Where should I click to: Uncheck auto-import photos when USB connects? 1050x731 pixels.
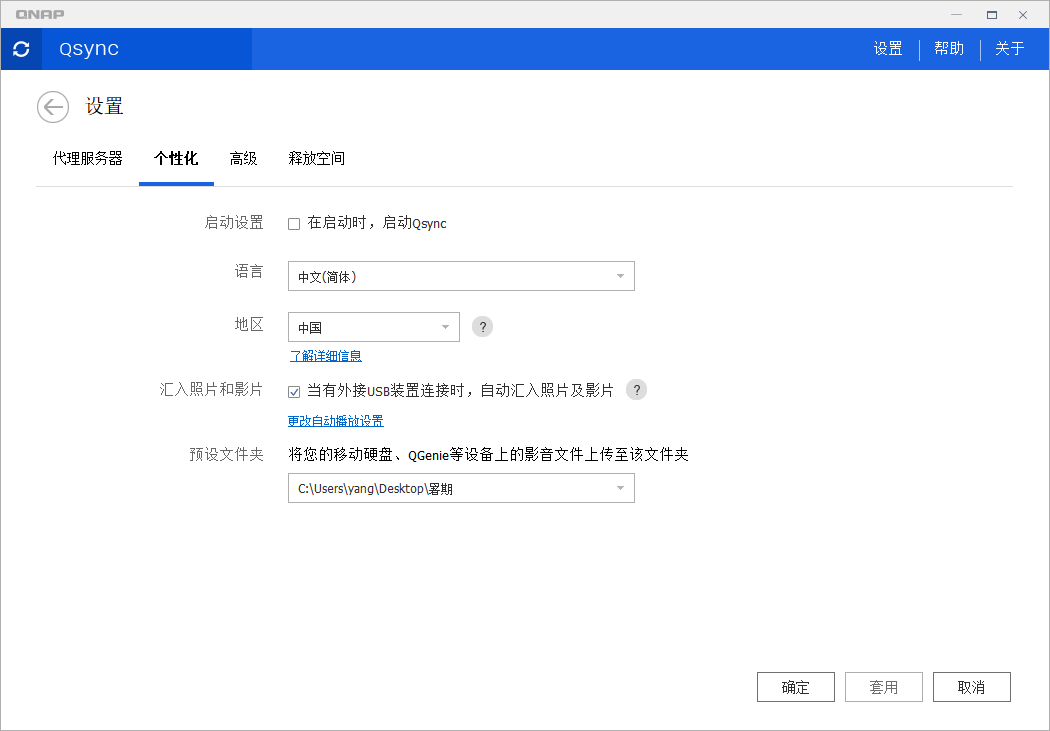point(294,392)
